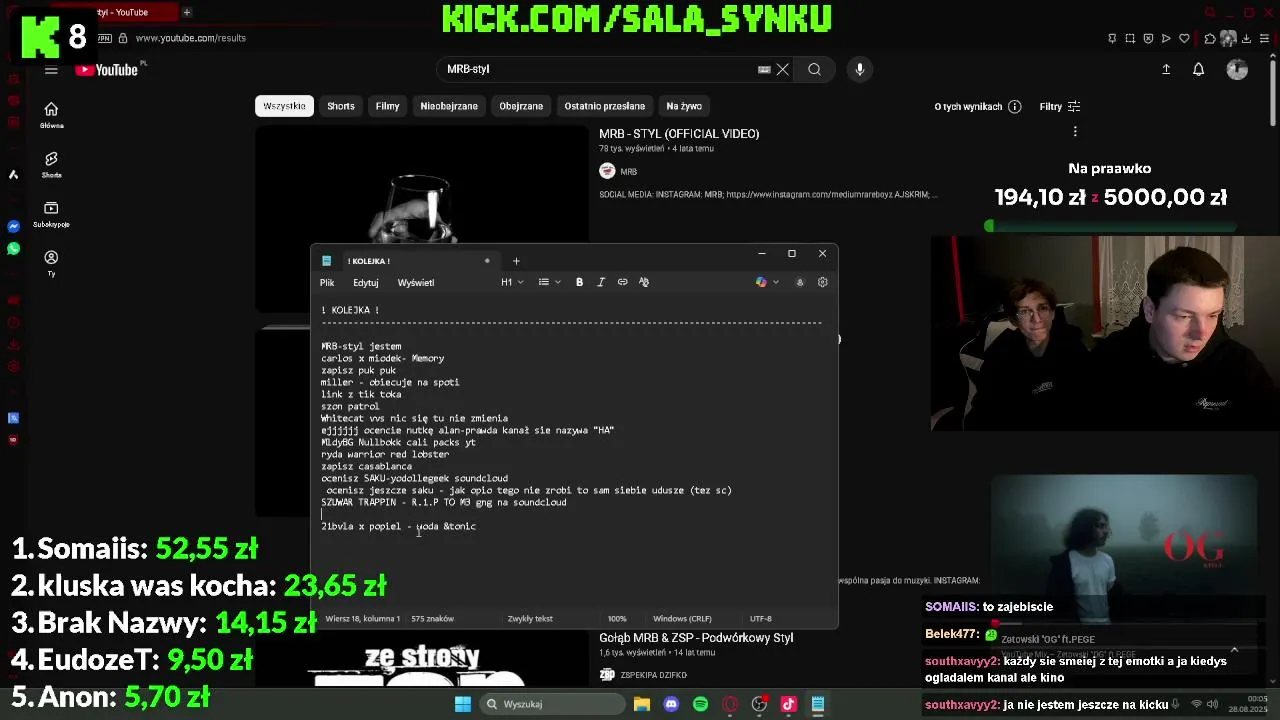
Task: Select the Shorts filter chip
Action: [341, 106]
